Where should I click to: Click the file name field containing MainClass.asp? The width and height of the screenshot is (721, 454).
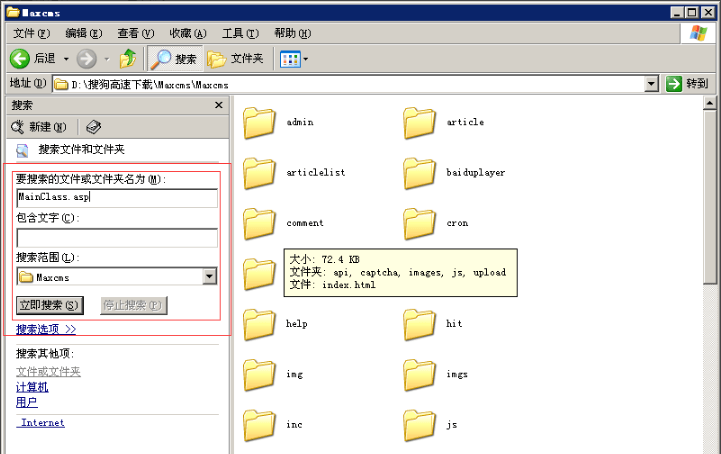click(x=117, y=198)
